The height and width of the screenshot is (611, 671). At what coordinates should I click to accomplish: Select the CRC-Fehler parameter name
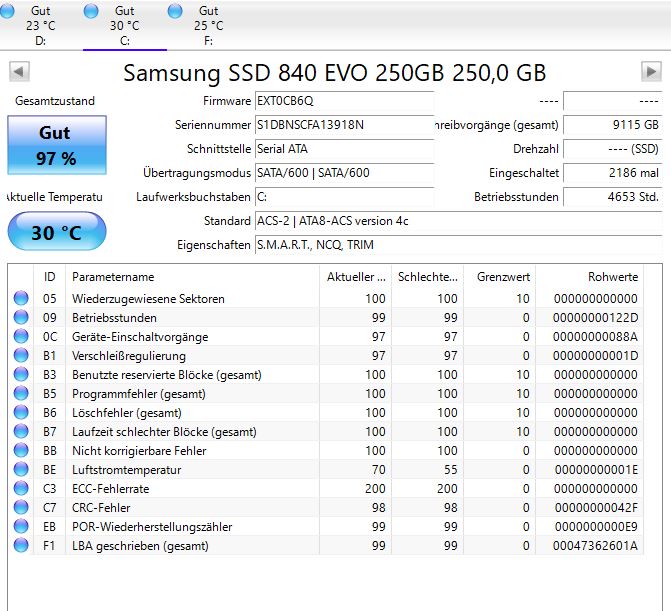tap(101, 508)
